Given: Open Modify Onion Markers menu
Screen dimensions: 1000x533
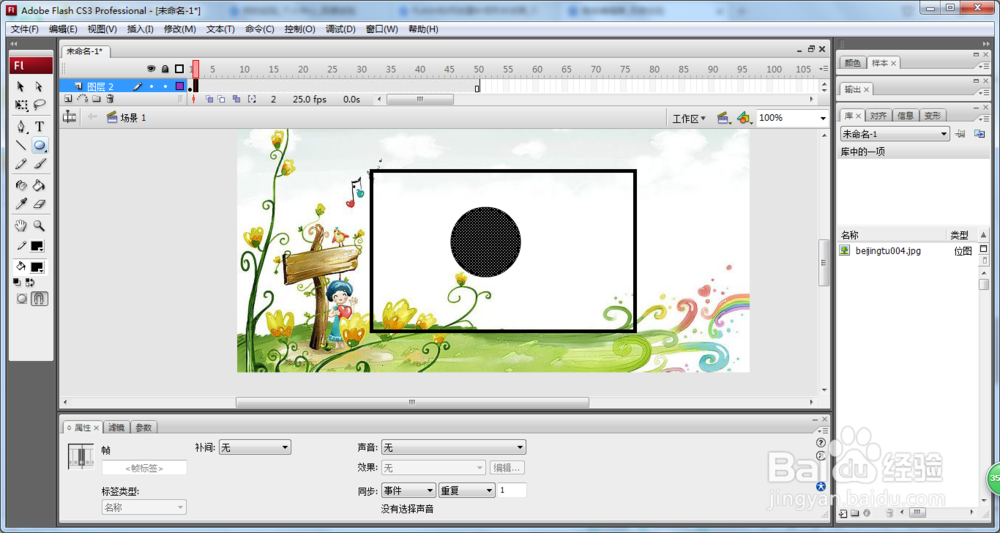Looking at the screenshot, I should (252, 99).
